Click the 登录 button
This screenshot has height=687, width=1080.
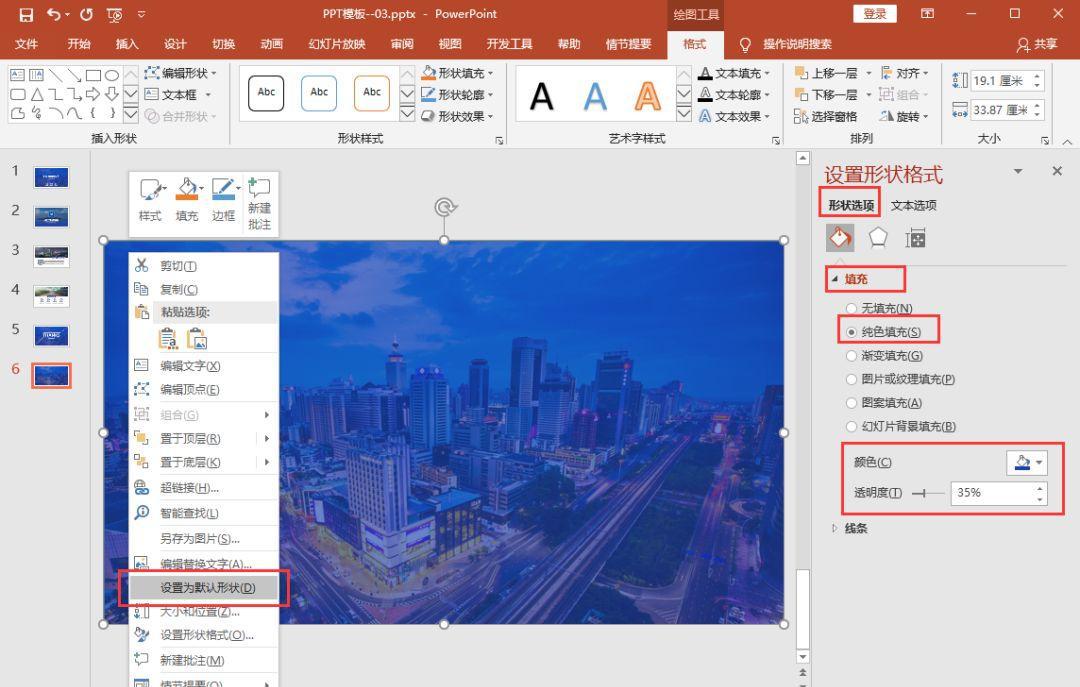pyautogui.click(x=875, y=14)
